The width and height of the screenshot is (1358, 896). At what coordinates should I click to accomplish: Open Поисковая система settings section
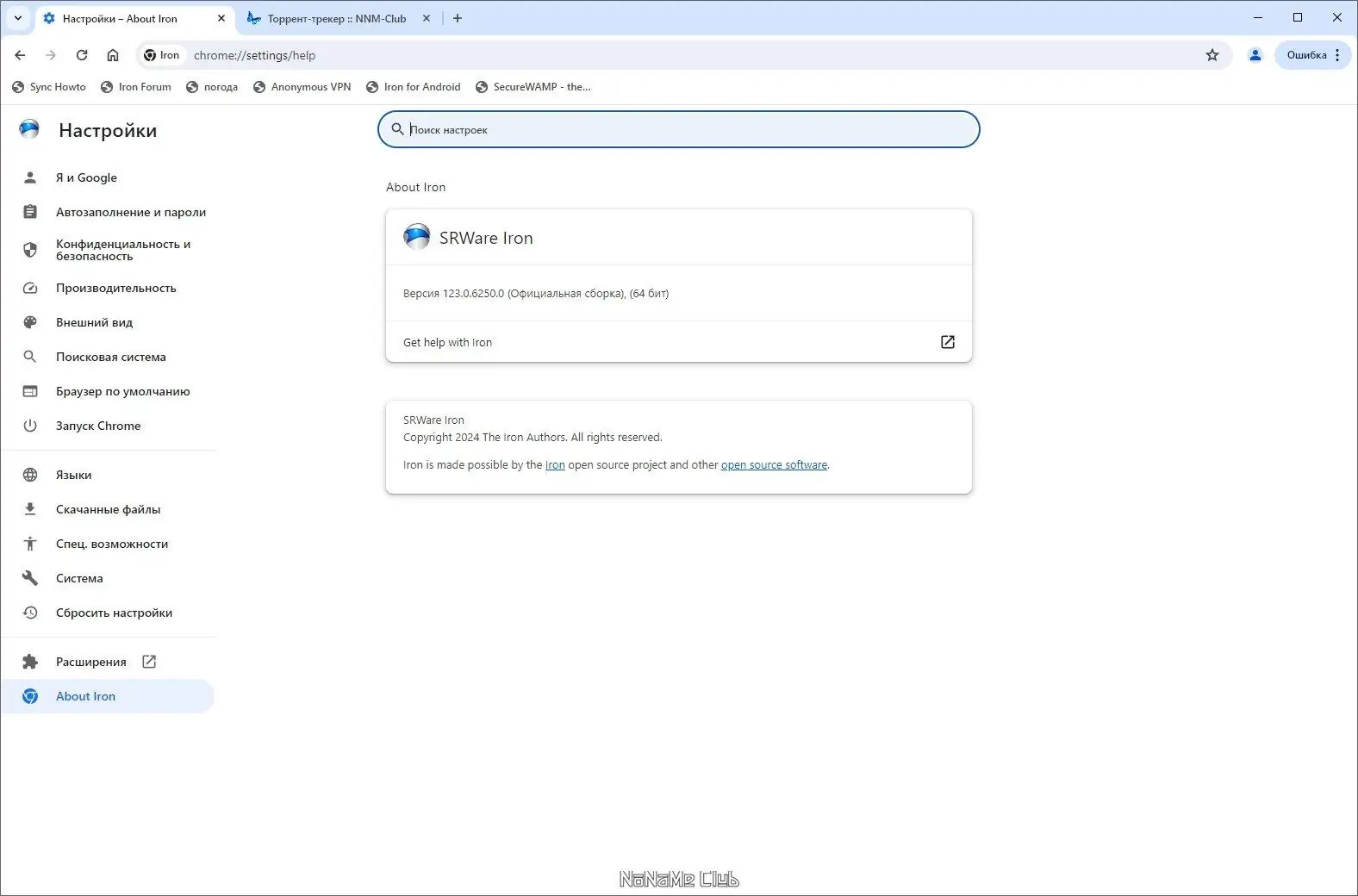click(109, 357)
